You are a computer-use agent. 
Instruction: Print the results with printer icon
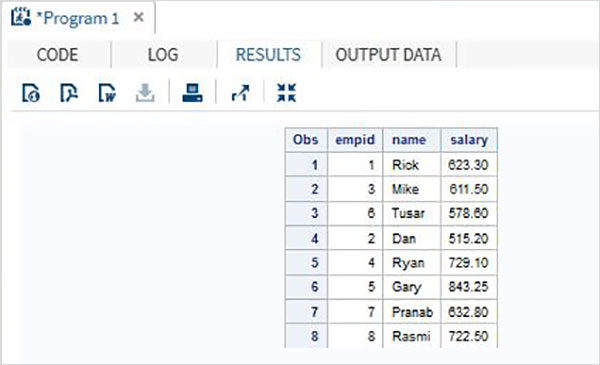coord(192,93)
